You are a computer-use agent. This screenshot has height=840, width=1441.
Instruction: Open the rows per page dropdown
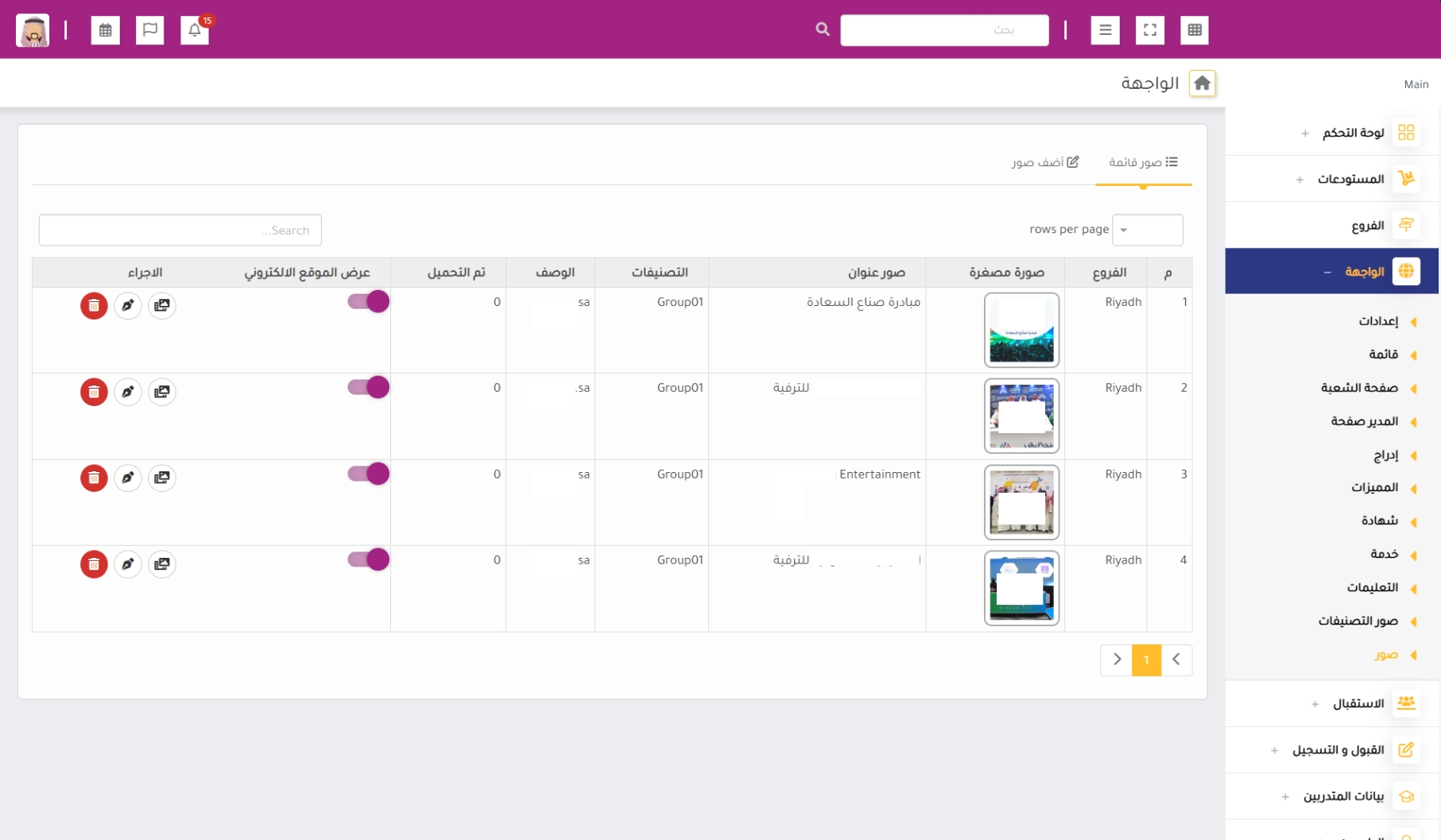click(x=1147, y=230)
